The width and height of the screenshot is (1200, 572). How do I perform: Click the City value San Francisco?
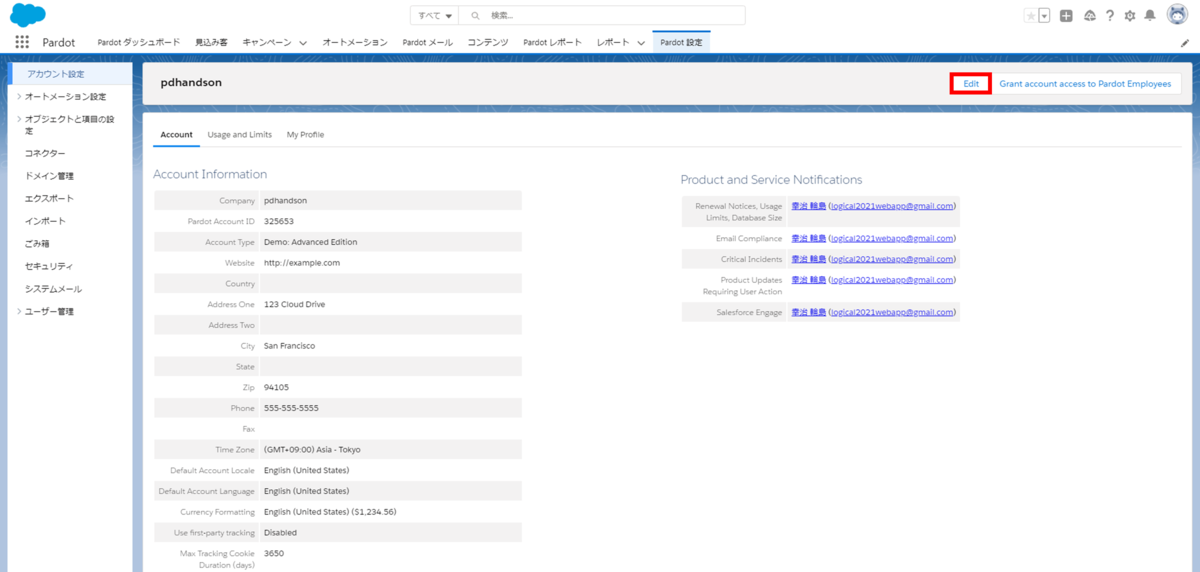[289, 346]
